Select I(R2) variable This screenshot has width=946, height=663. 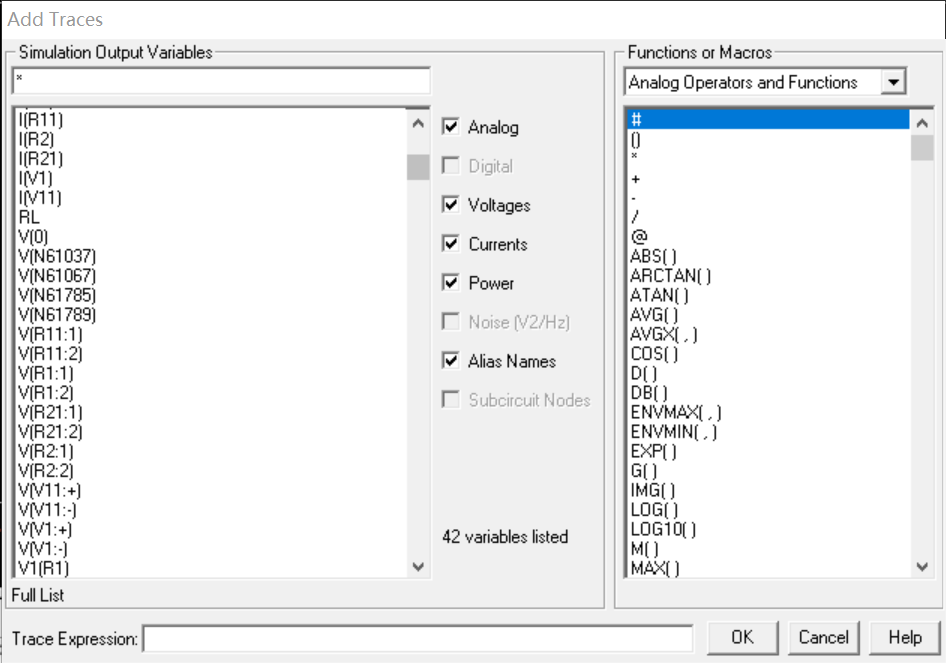36,139
